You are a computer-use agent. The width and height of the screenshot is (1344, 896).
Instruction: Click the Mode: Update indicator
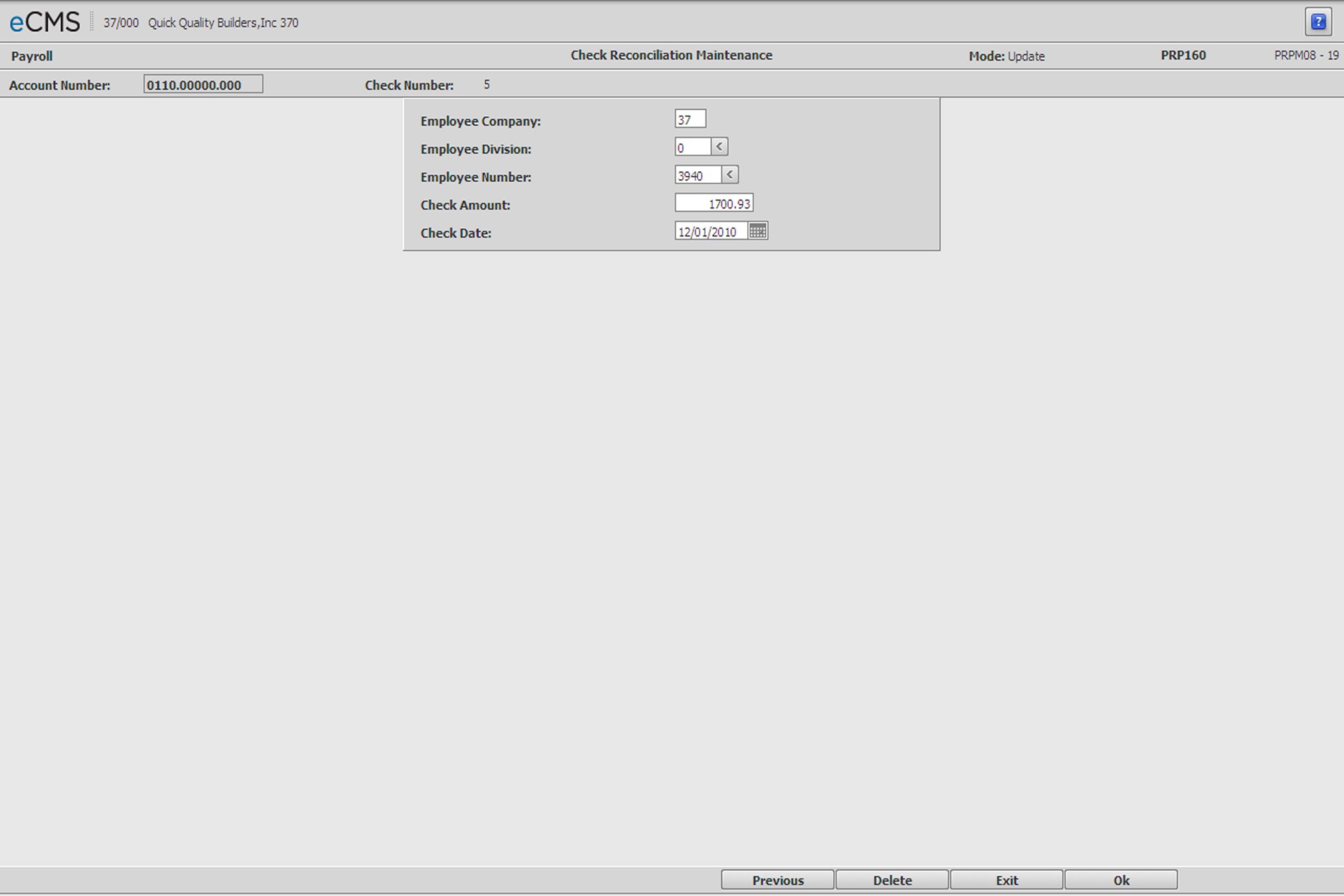[1006, 56]
